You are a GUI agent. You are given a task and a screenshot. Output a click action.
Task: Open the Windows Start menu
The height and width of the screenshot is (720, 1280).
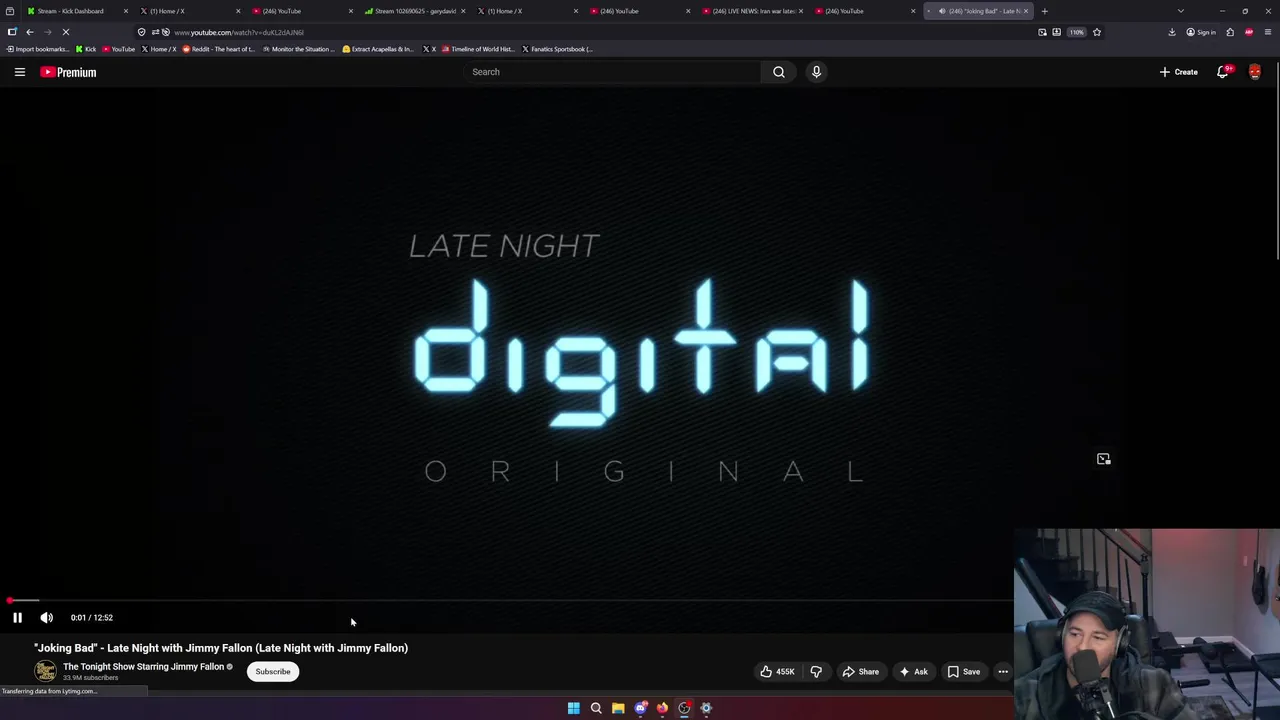[x=573, y=708]
